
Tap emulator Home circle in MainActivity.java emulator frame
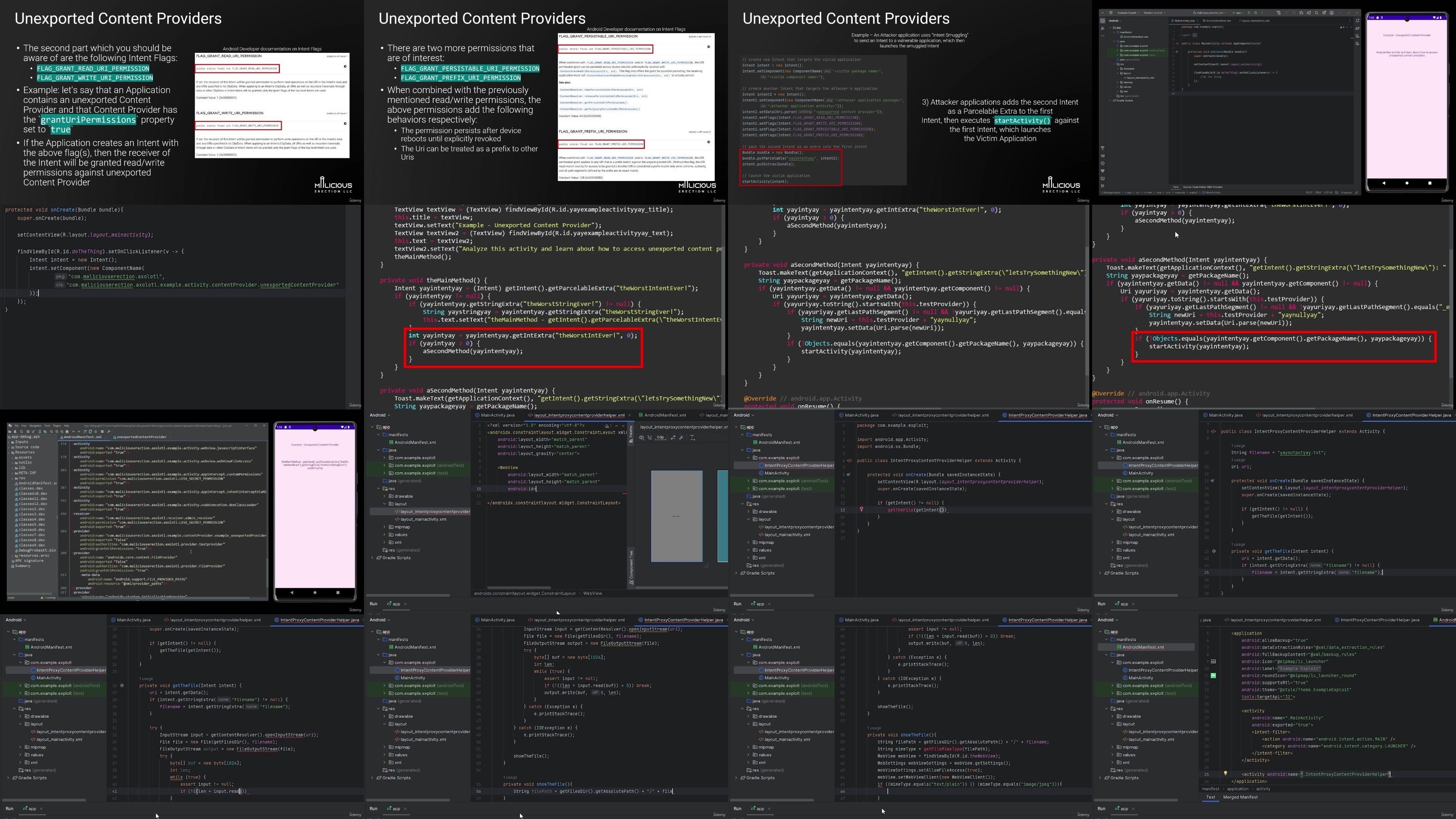click(x=1407, y=182)
